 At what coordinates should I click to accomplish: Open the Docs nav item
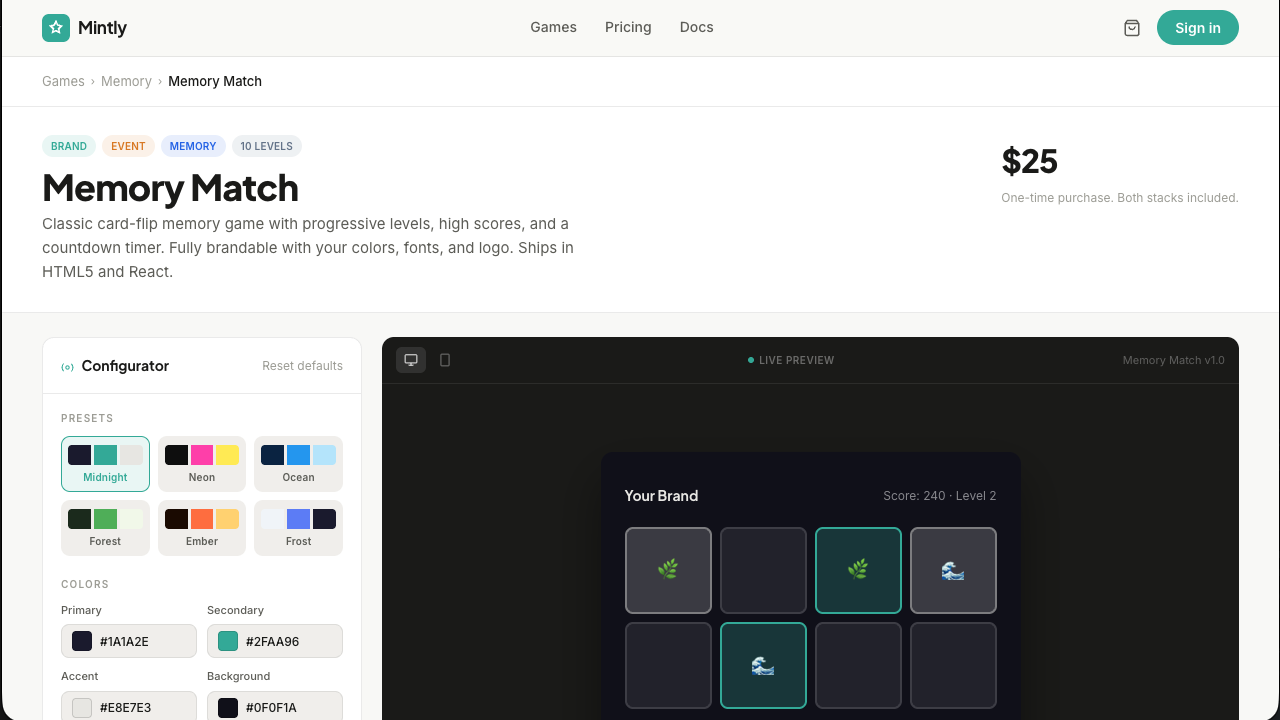pyautogui.click(x=696, y=27)
